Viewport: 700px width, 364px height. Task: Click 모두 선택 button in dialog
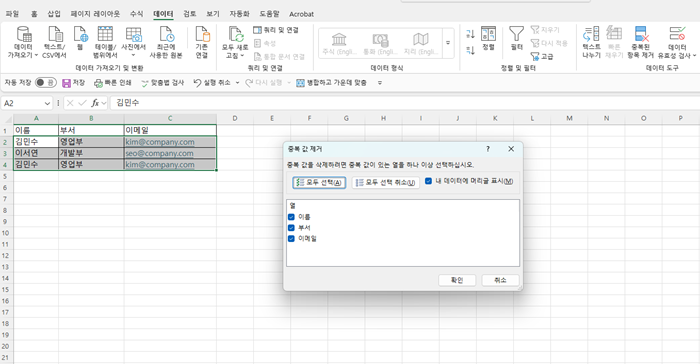[319, 182]
